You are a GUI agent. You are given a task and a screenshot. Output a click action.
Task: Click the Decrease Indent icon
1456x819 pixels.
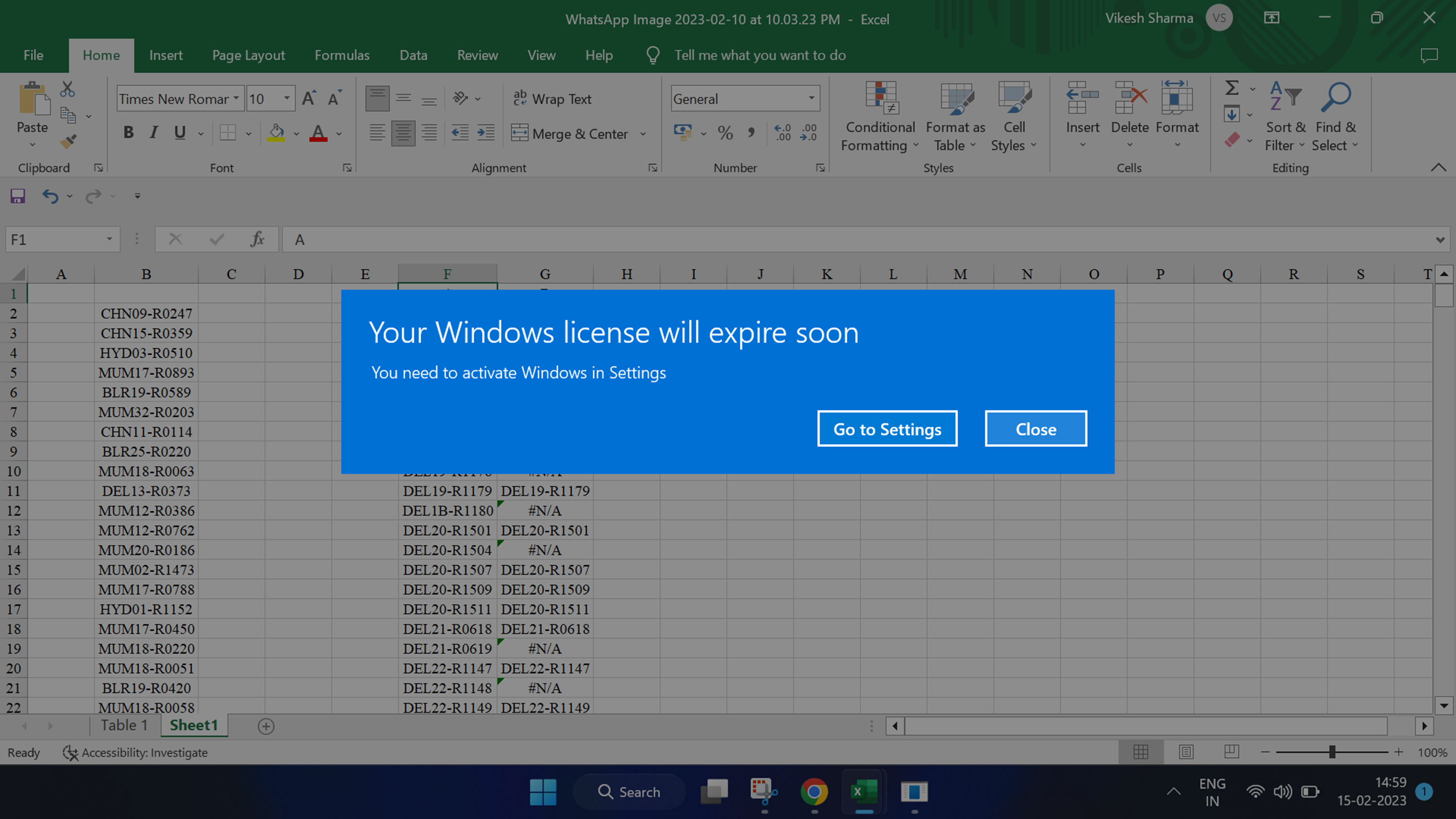[x=460, y=133]
